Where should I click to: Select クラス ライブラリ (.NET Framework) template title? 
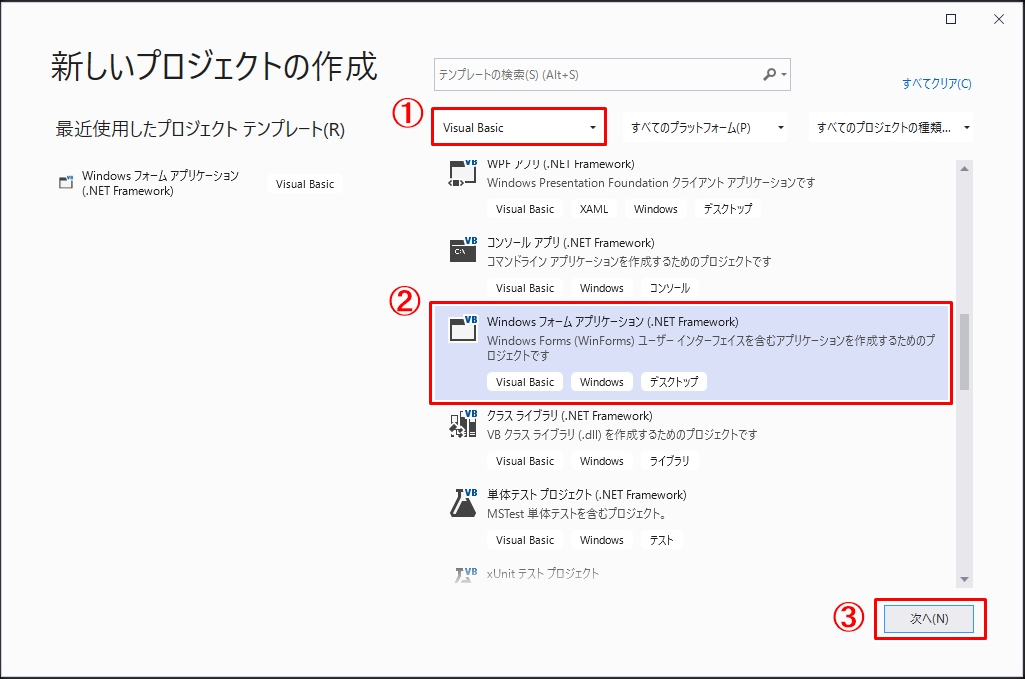coord(569,416)
